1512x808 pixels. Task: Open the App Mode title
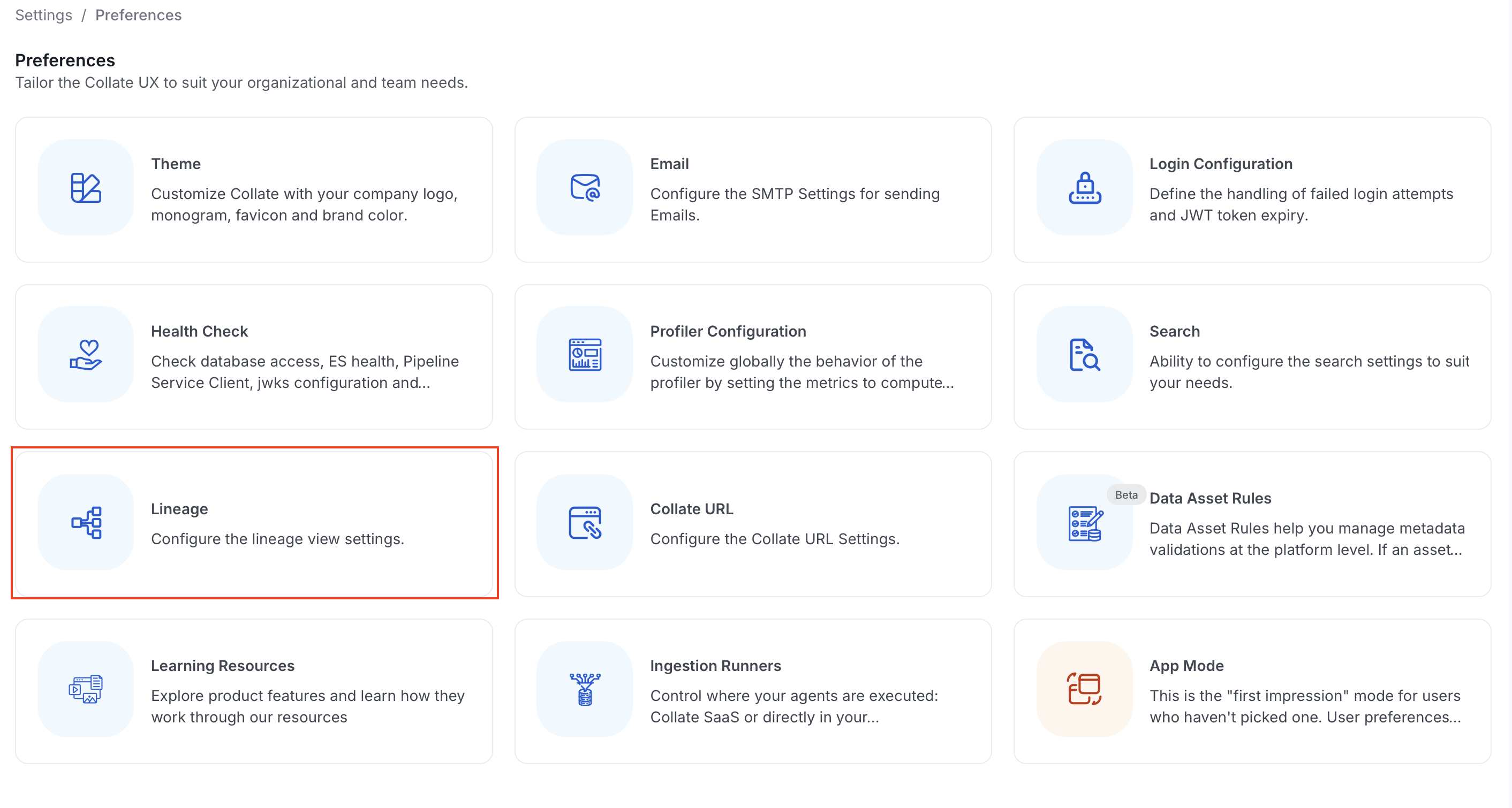(x=1186, y=666)
